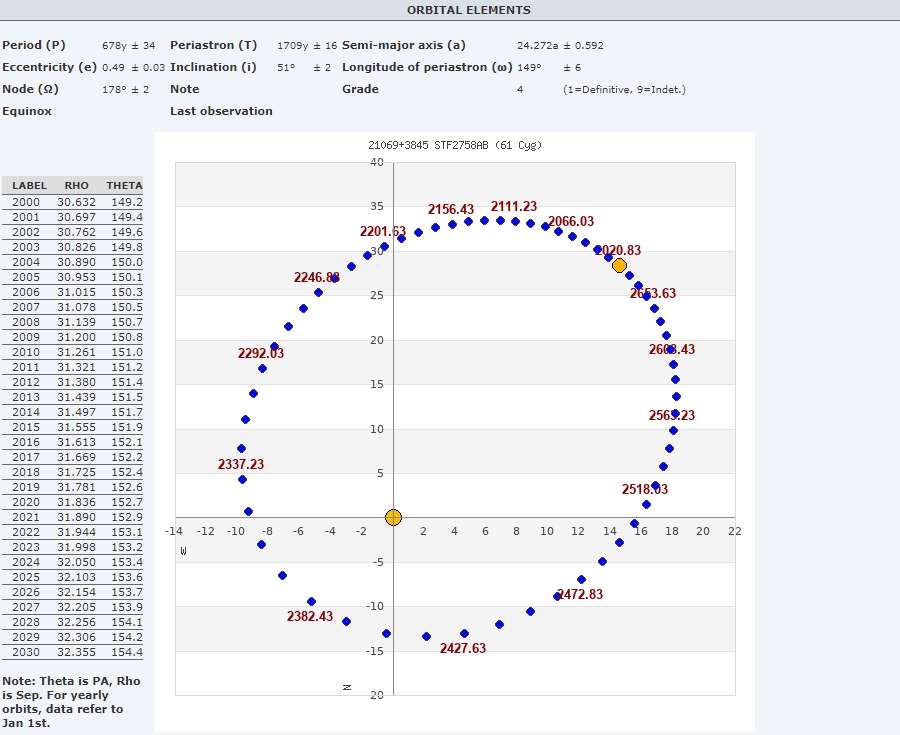
Task: Click the 2201.63 epoch label
Action: [x=383, y=231]
